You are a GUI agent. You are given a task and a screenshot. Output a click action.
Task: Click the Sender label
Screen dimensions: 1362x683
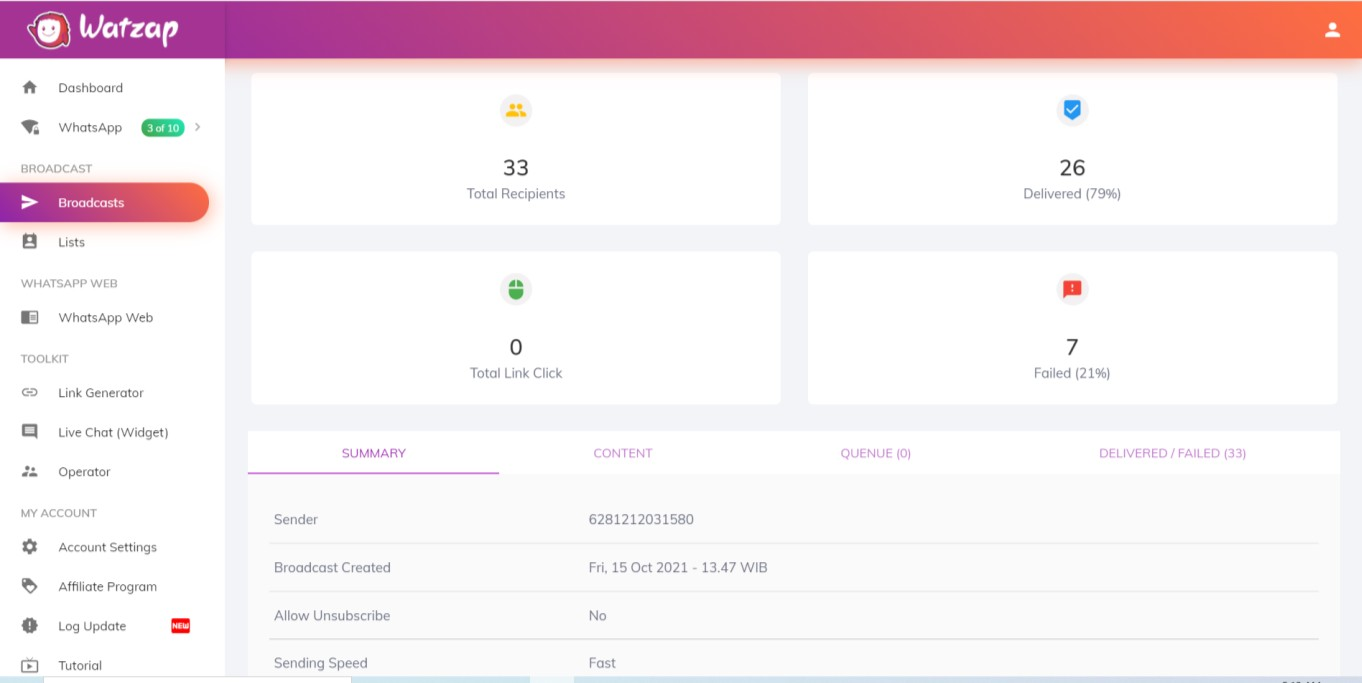pyautogui.click(x=296, y=519)
